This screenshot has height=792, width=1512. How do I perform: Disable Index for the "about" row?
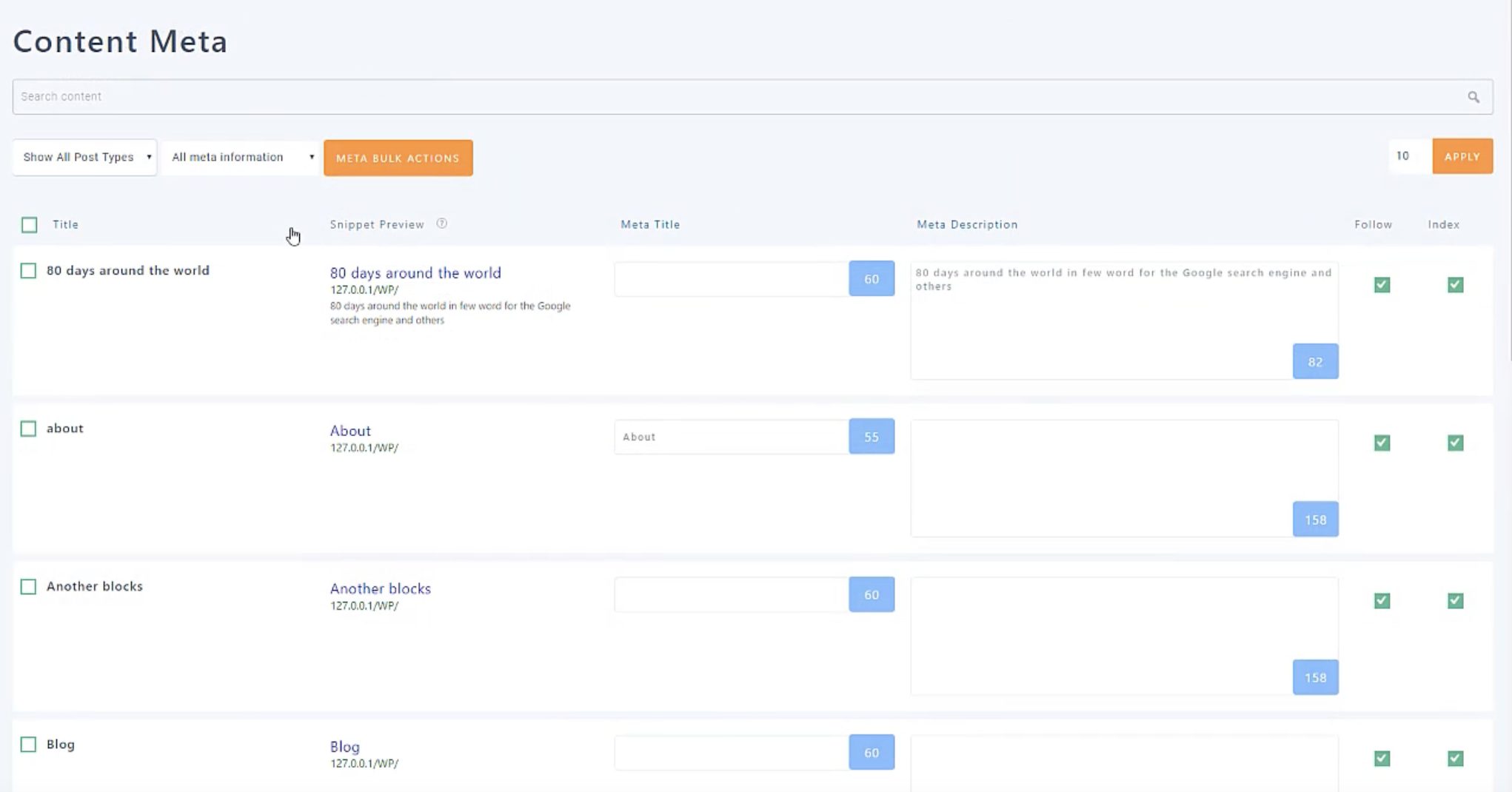[1456, 443]
